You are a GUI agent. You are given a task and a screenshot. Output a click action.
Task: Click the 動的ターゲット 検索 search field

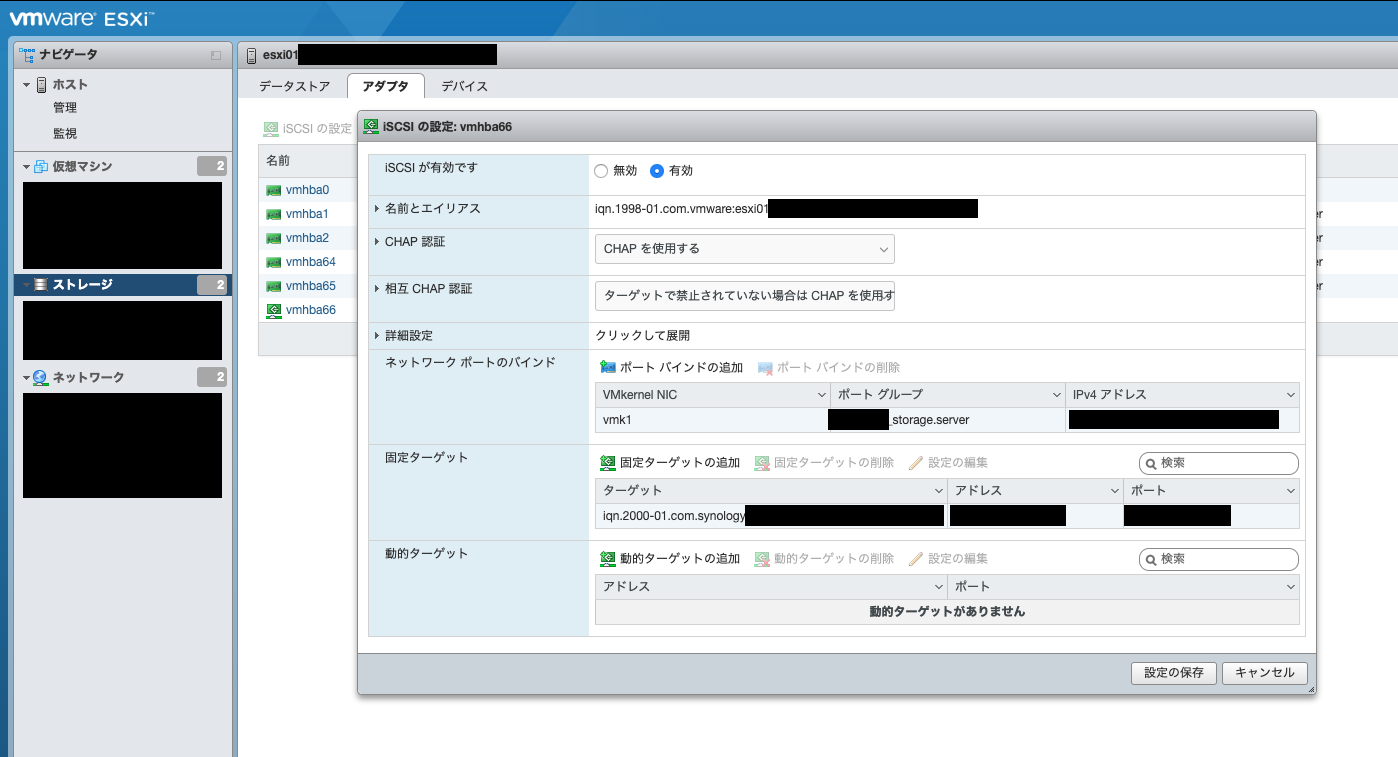(1219, 559)
